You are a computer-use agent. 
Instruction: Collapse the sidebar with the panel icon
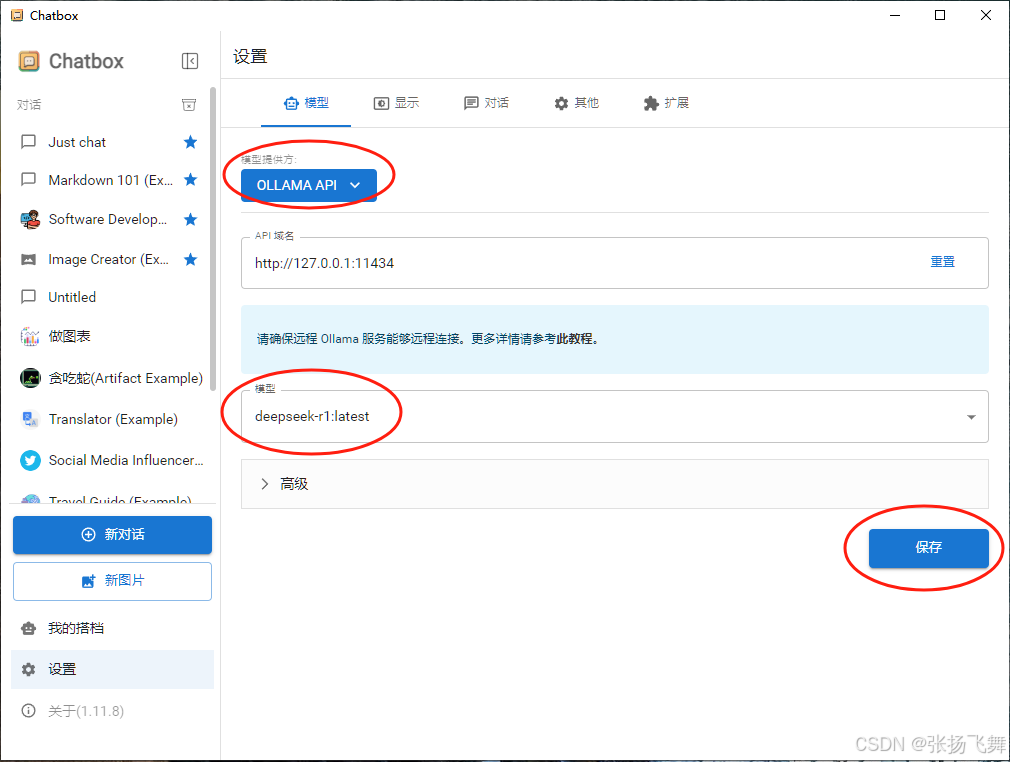click(x=189, y=61)
